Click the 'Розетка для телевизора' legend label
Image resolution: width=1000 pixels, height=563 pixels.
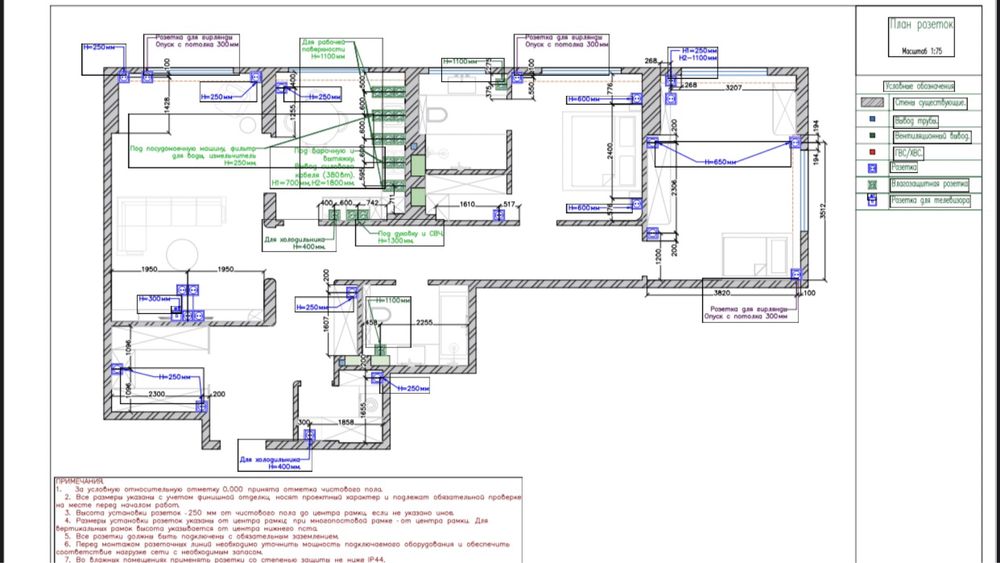[x=930, y=200]
